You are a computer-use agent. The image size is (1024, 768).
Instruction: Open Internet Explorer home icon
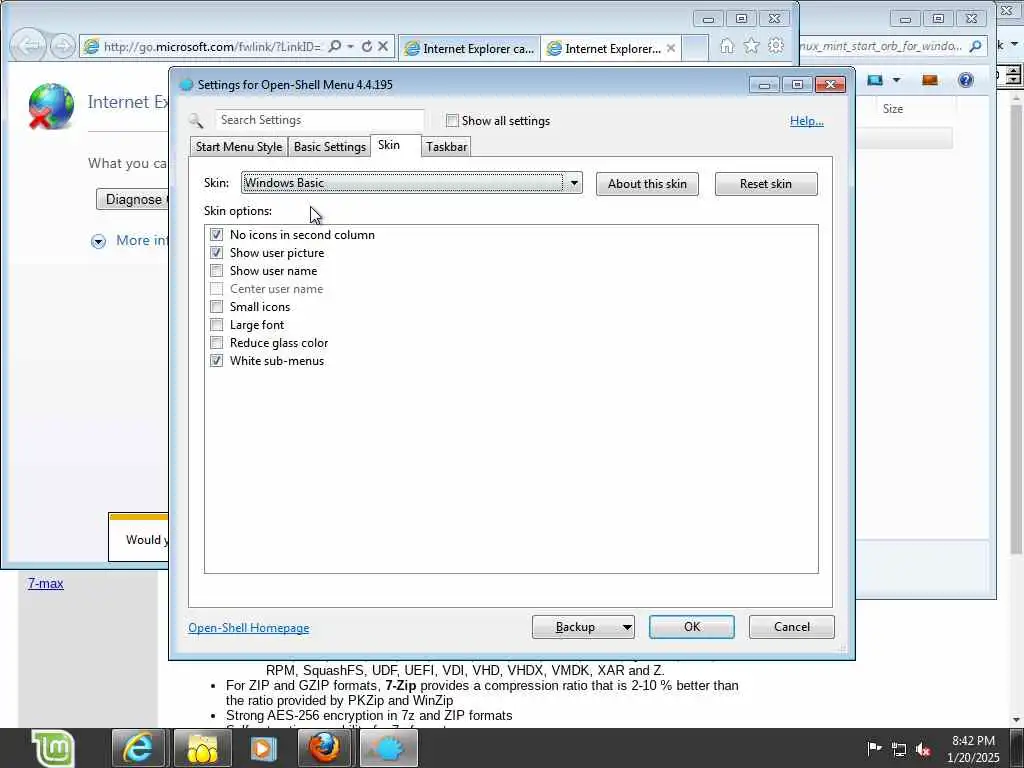click(727, 46)
